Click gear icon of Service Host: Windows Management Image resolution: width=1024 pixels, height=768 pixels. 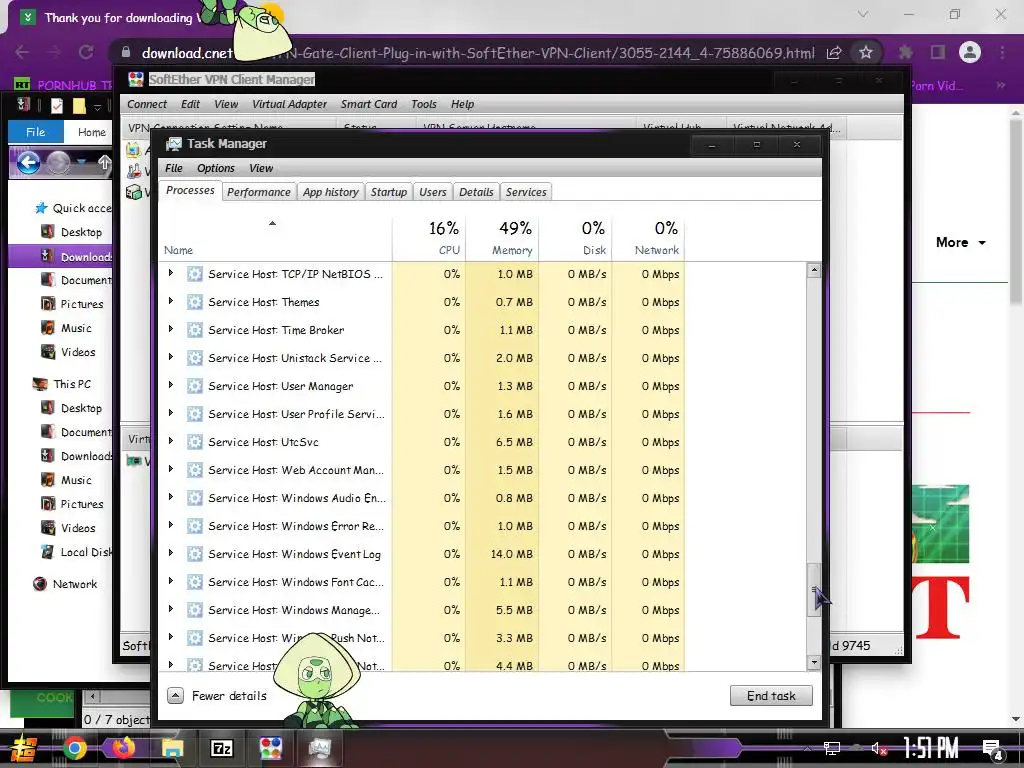pos(195,610)
